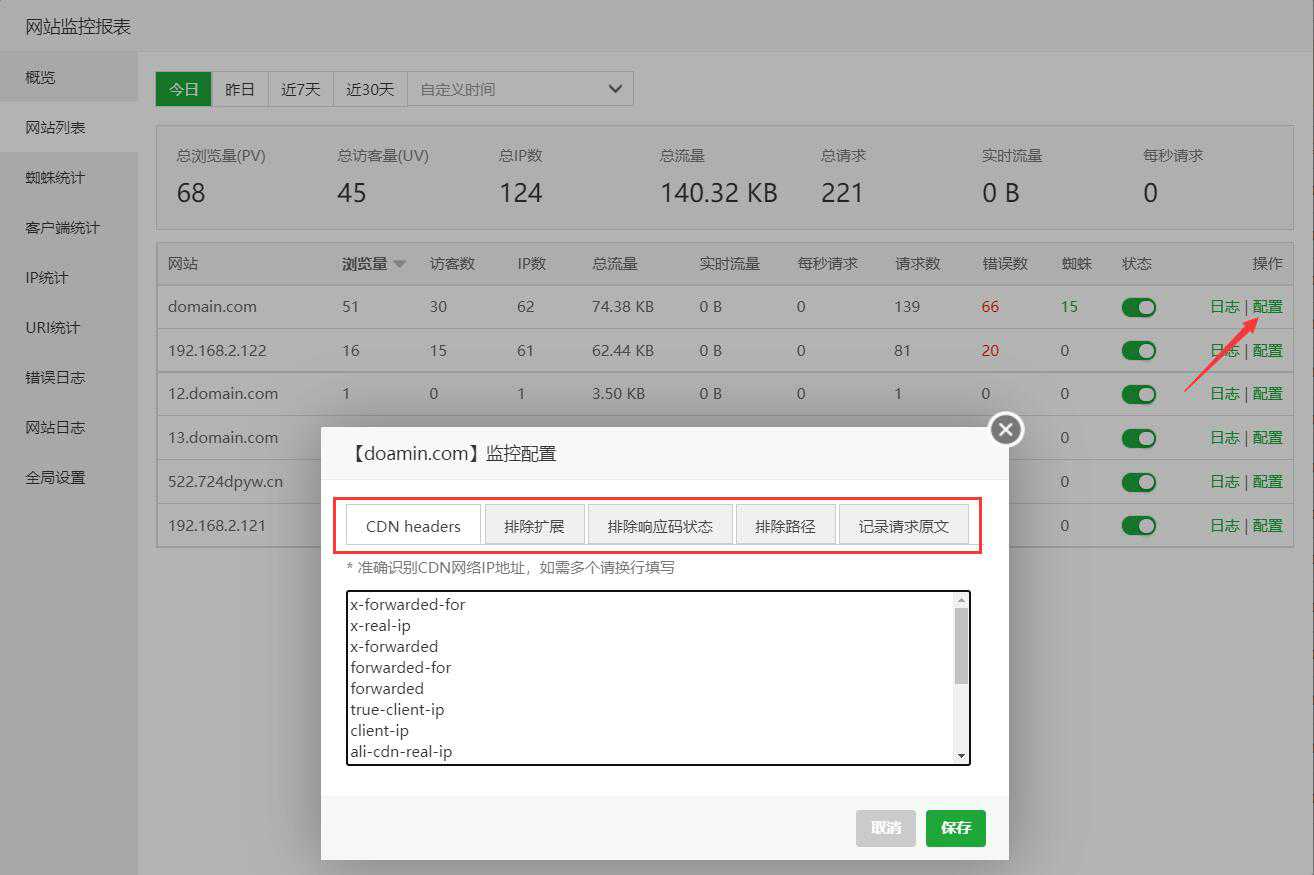Screen dimensions: 1314x875
Task: Open the 自定义时间 dropdown
Action: coord(521,89)
